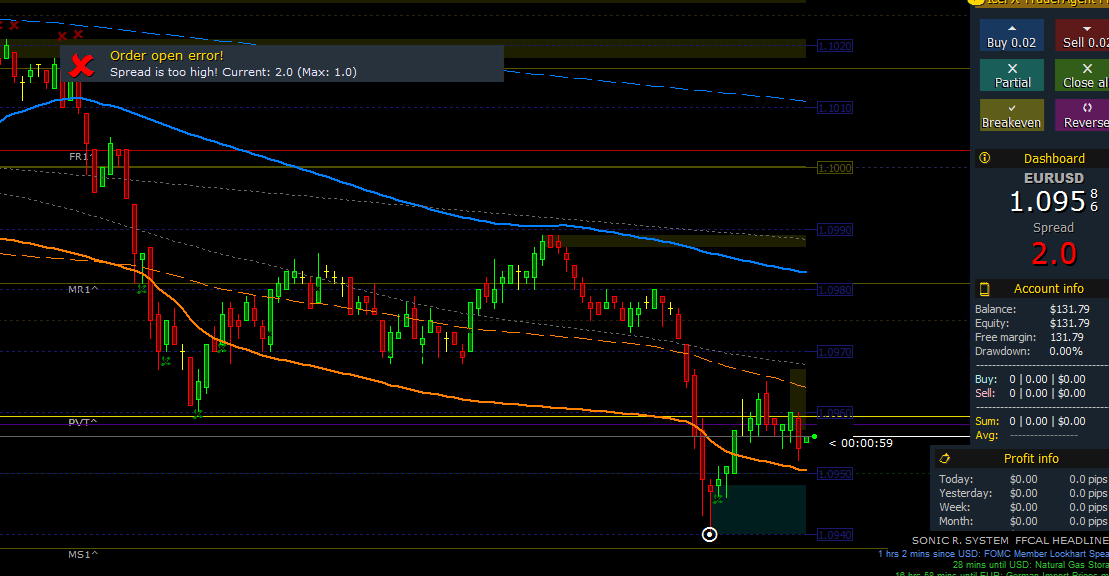1109x576 pixels.
Task: Click the 1.0970 price level label
Action: click(x=835, y=352)
